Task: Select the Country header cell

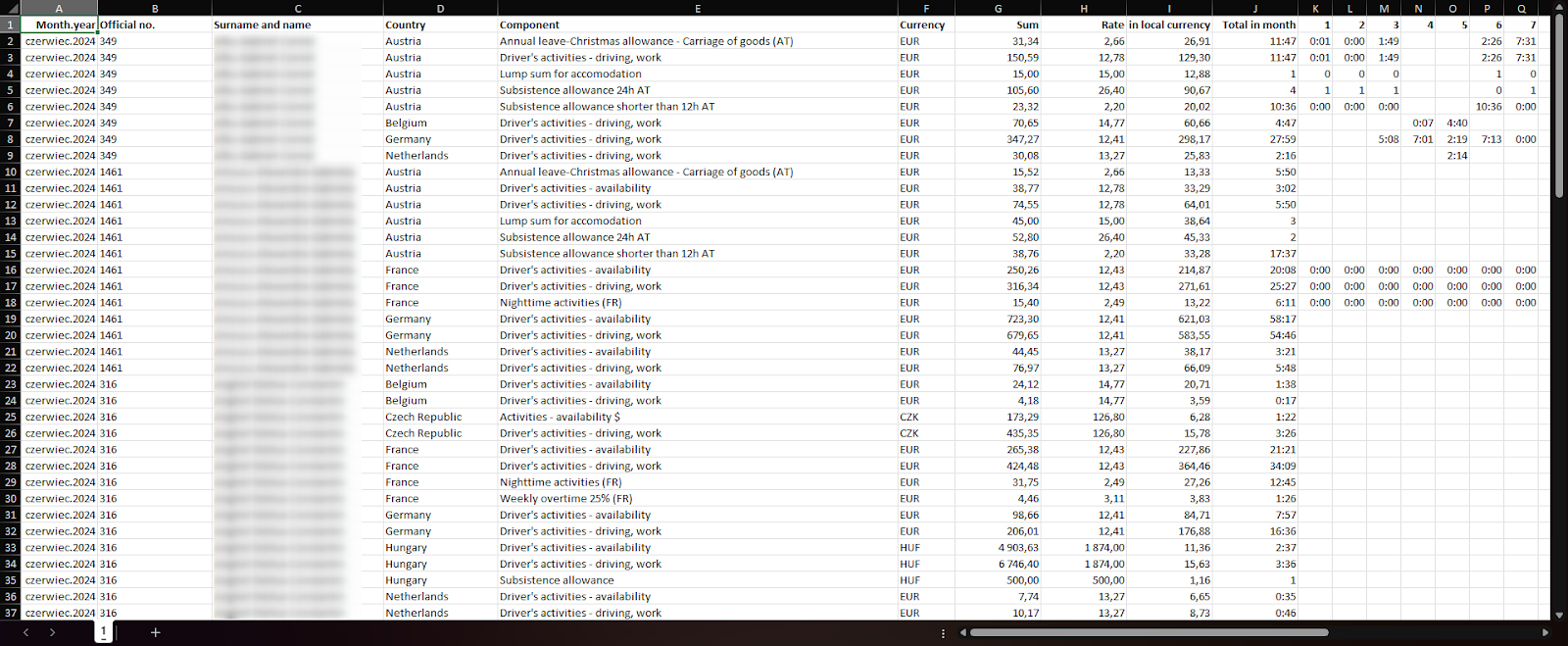Action: [x=440, y=25]
